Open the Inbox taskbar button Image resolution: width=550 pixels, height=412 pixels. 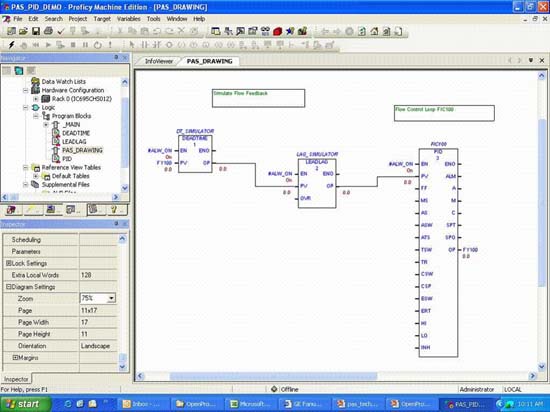(x=143, y=404)
